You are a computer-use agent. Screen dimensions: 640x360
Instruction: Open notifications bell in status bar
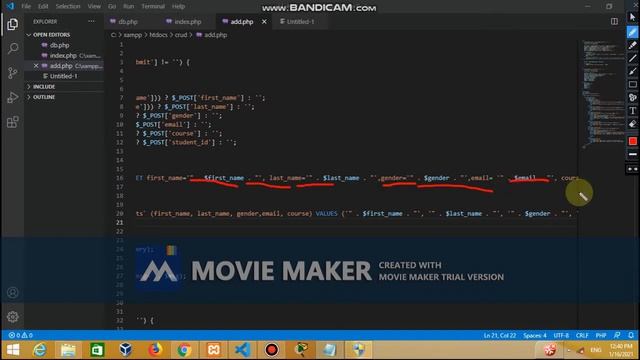pyautogui.click(x=631, y=335)
